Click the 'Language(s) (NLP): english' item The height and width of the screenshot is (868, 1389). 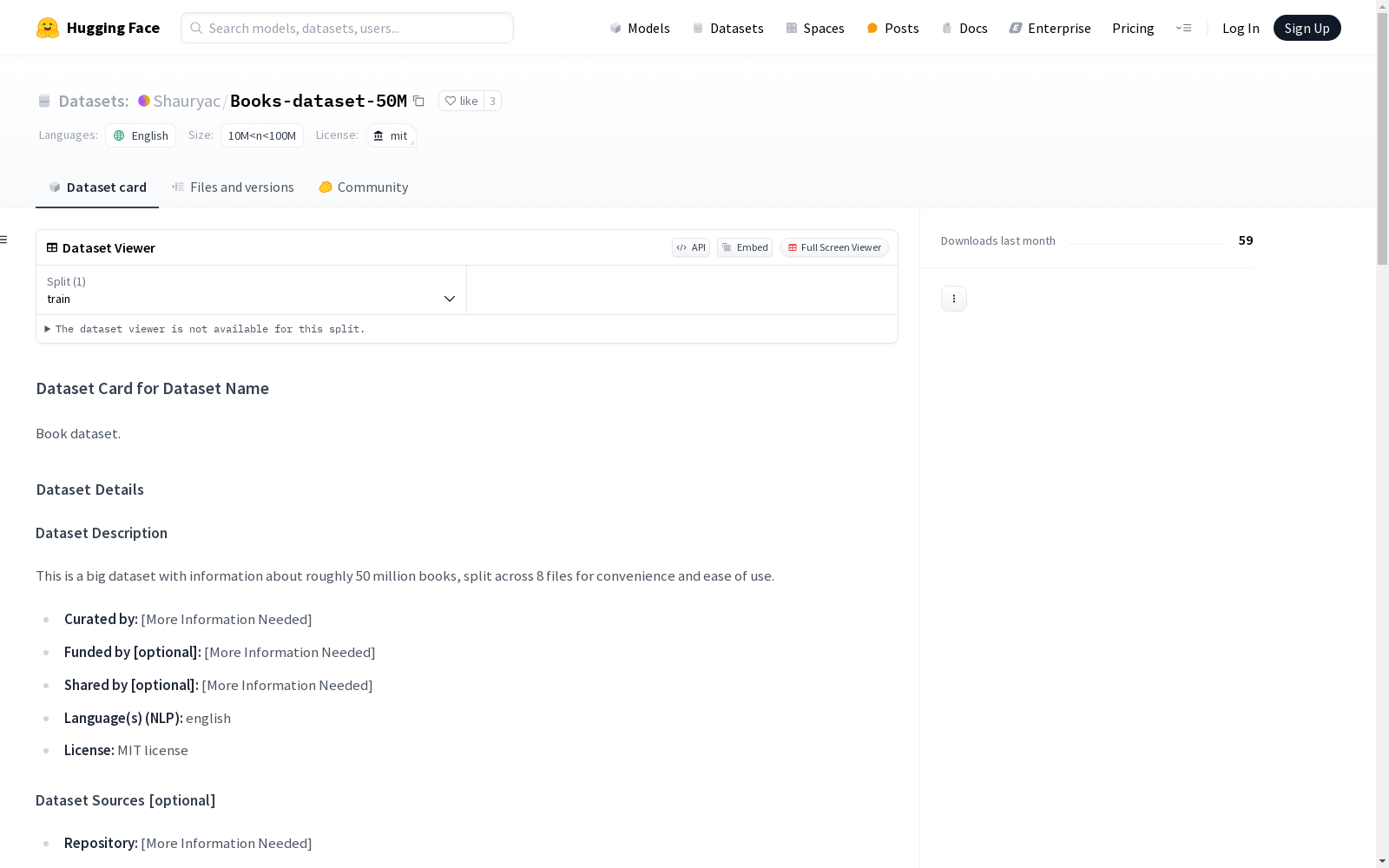(x=148, y=719)
